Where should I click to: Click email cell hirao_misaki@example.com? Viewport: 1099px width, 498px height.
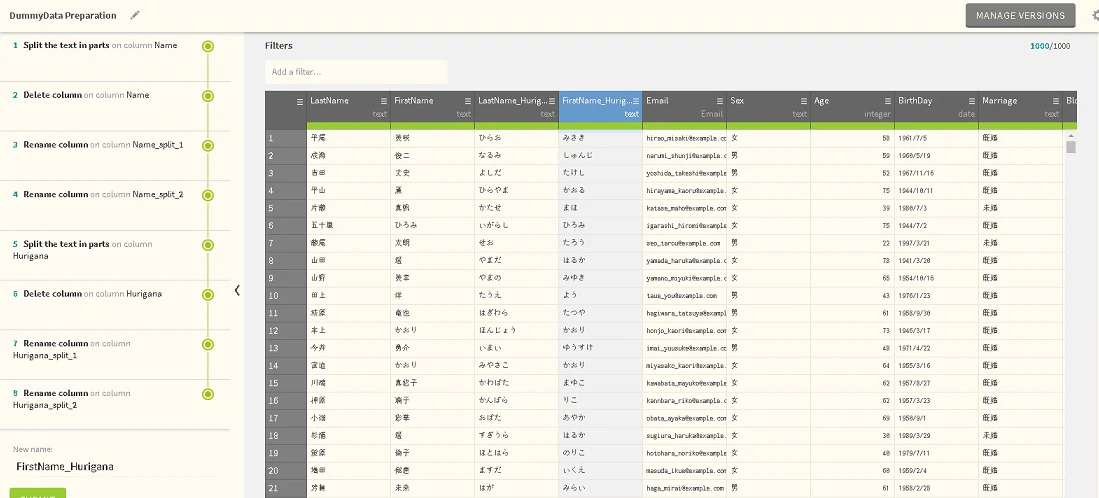(x=684, y=139)
